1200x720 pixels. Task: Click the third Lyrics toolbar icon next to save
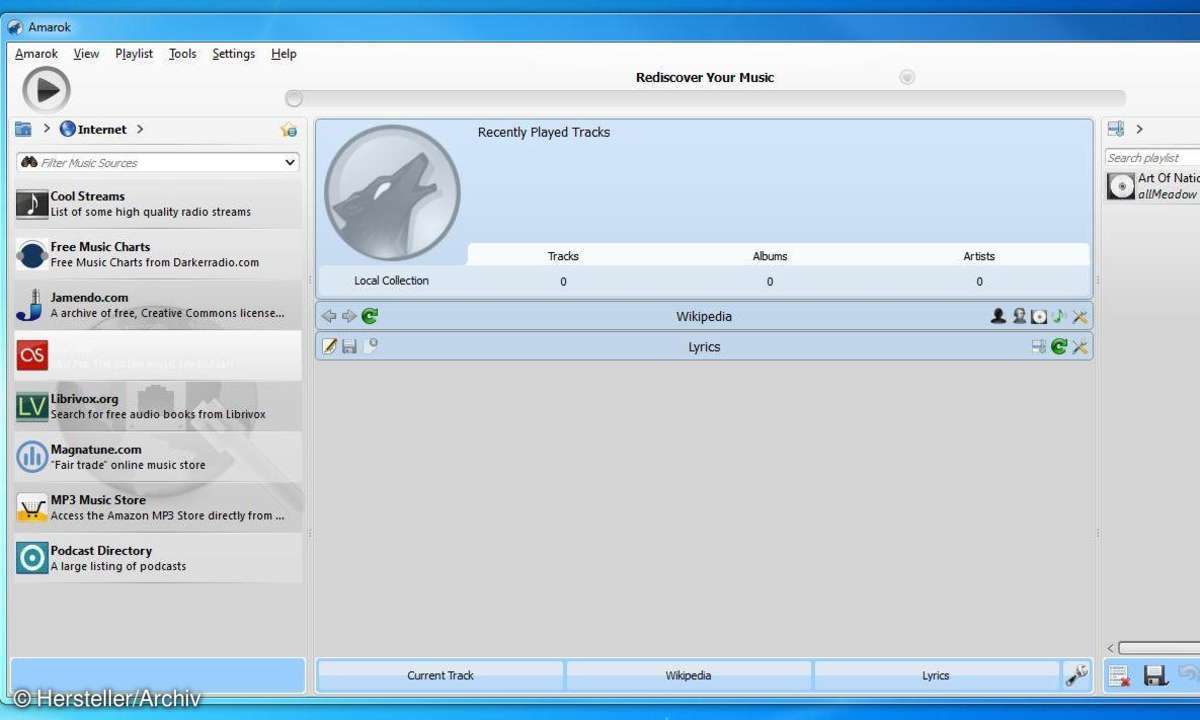pyautogui.click(x=370, y=346)
